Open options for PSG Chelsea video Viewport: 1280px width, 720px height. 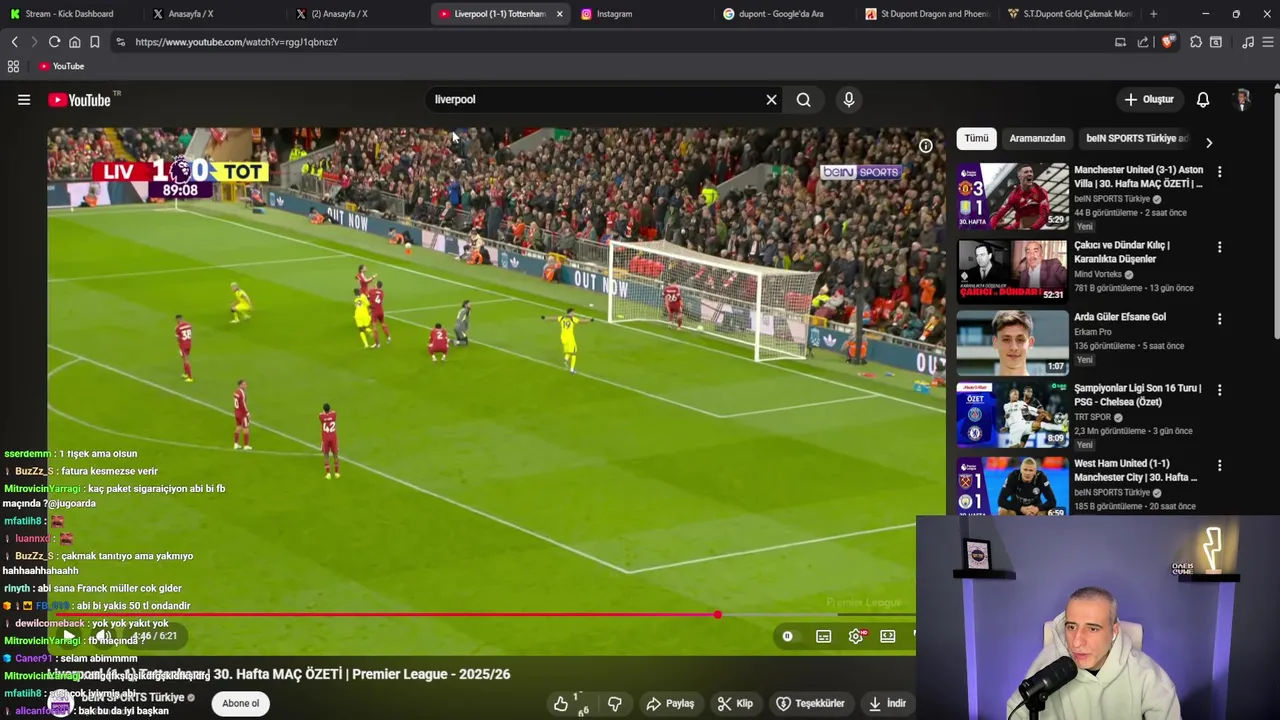pyautogui.click(x=1219, y=390)
